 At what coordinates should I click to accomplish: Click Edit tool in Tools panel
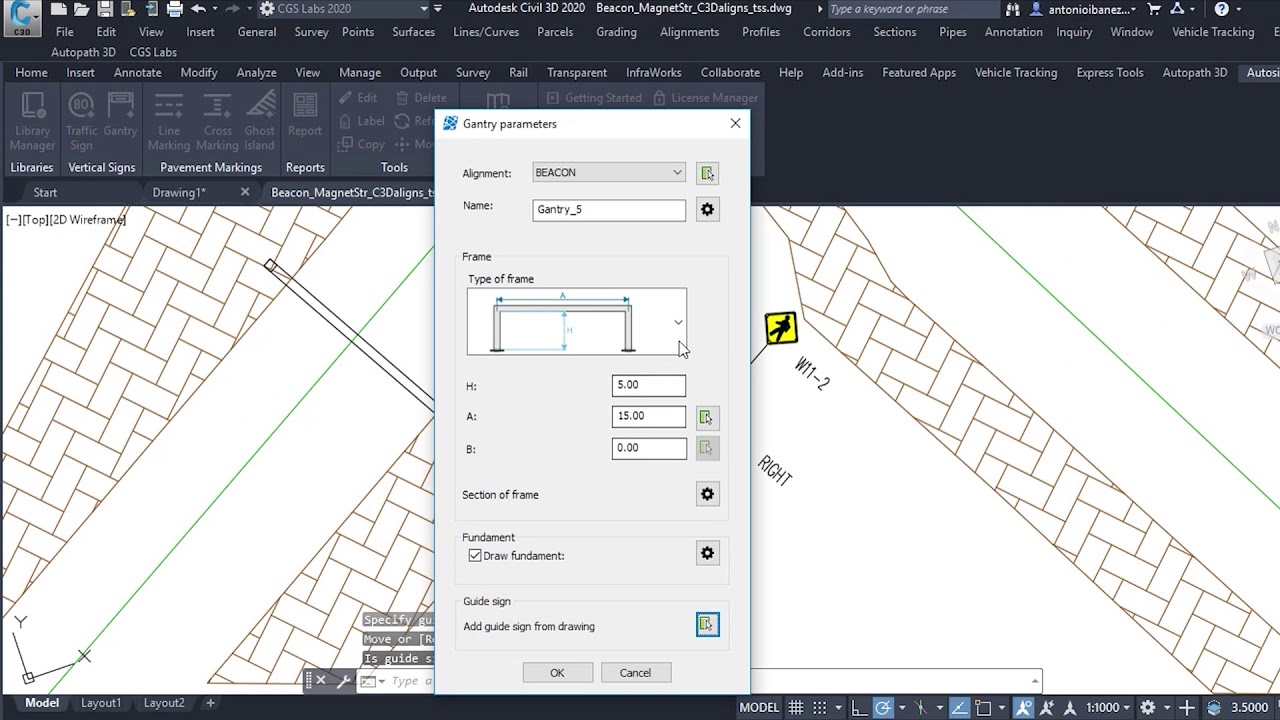tap(357, 98)
